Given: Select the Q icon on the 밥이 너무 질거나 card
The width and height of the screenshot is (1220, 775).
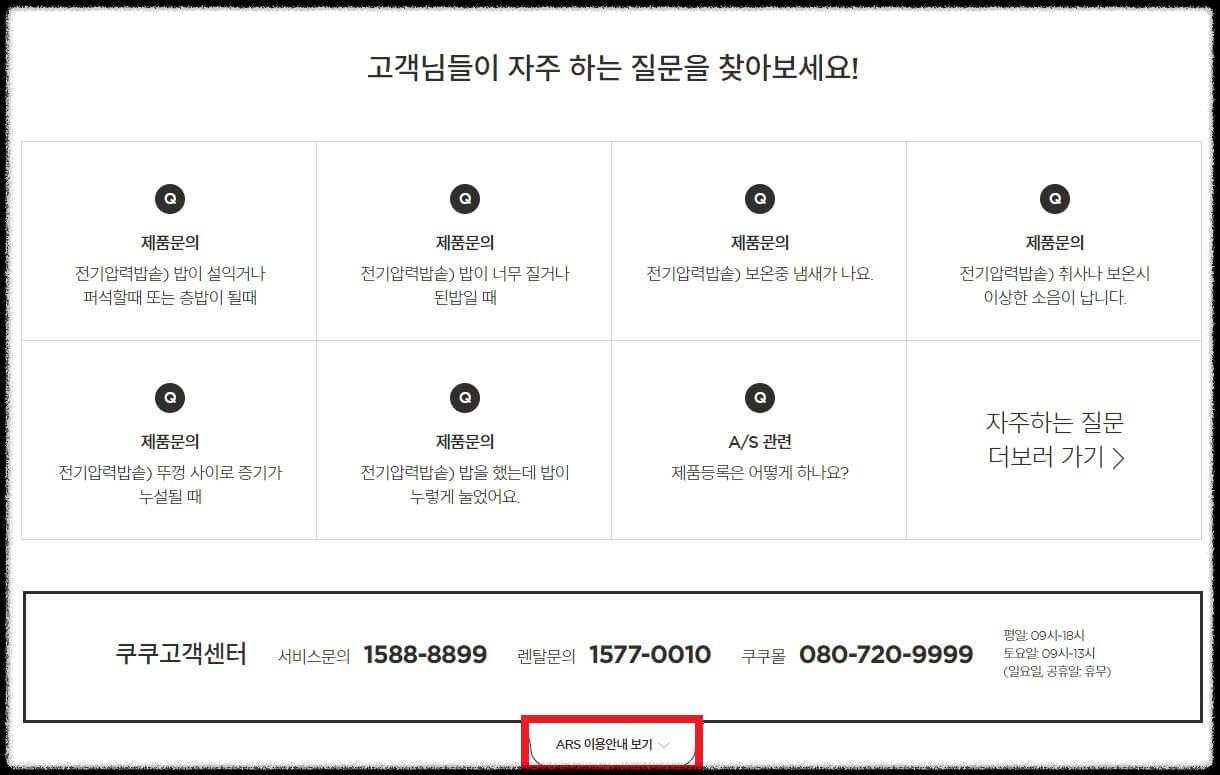Looking at the screenshot, I should [465, 198].
